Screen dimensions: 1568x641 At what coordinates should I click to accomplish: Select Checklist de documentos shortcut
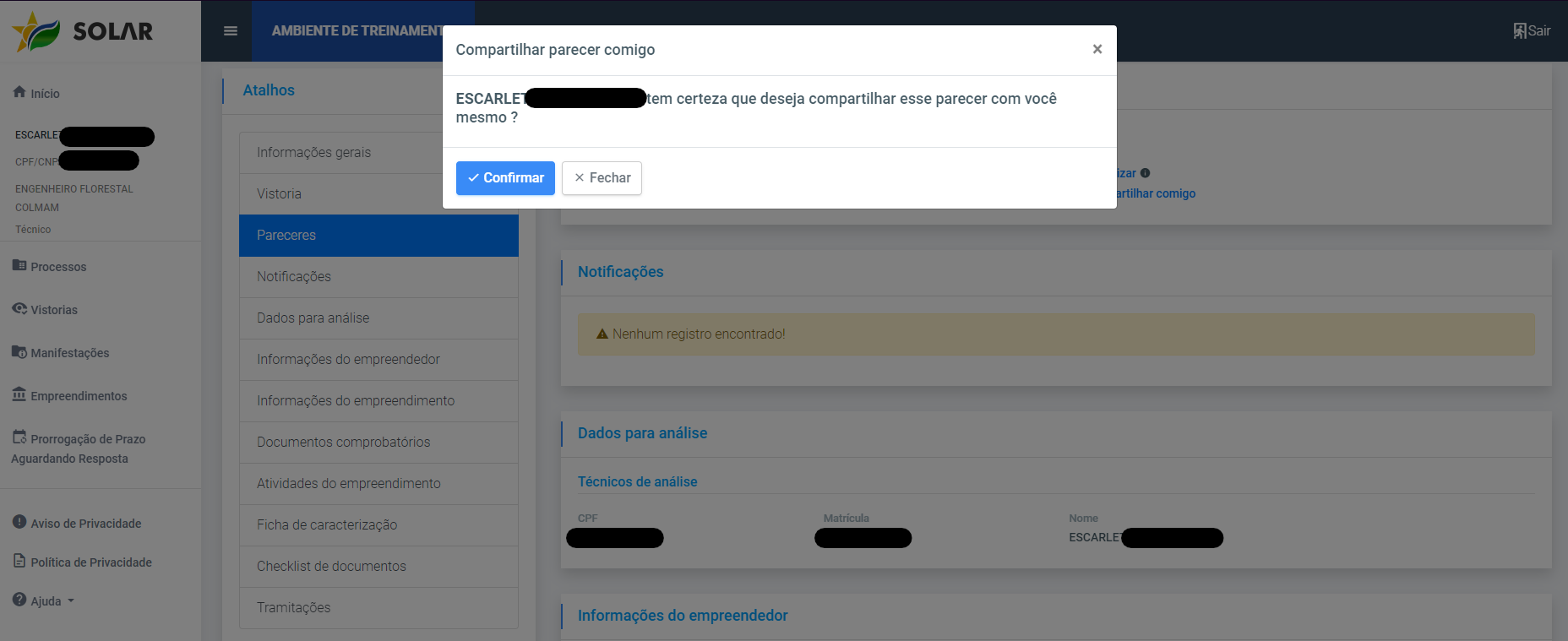pos(378,567)
